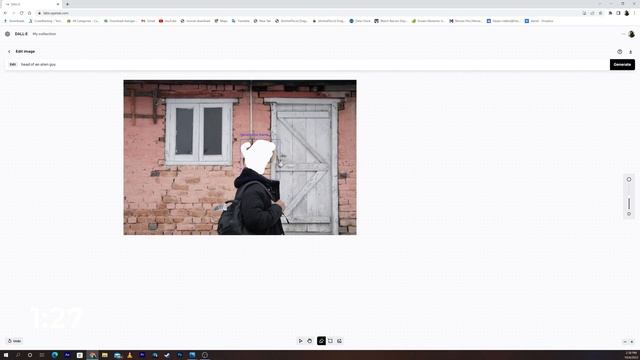
Task: Open Microsoft Edge from taskbar
Action: (x=55, y=355)
